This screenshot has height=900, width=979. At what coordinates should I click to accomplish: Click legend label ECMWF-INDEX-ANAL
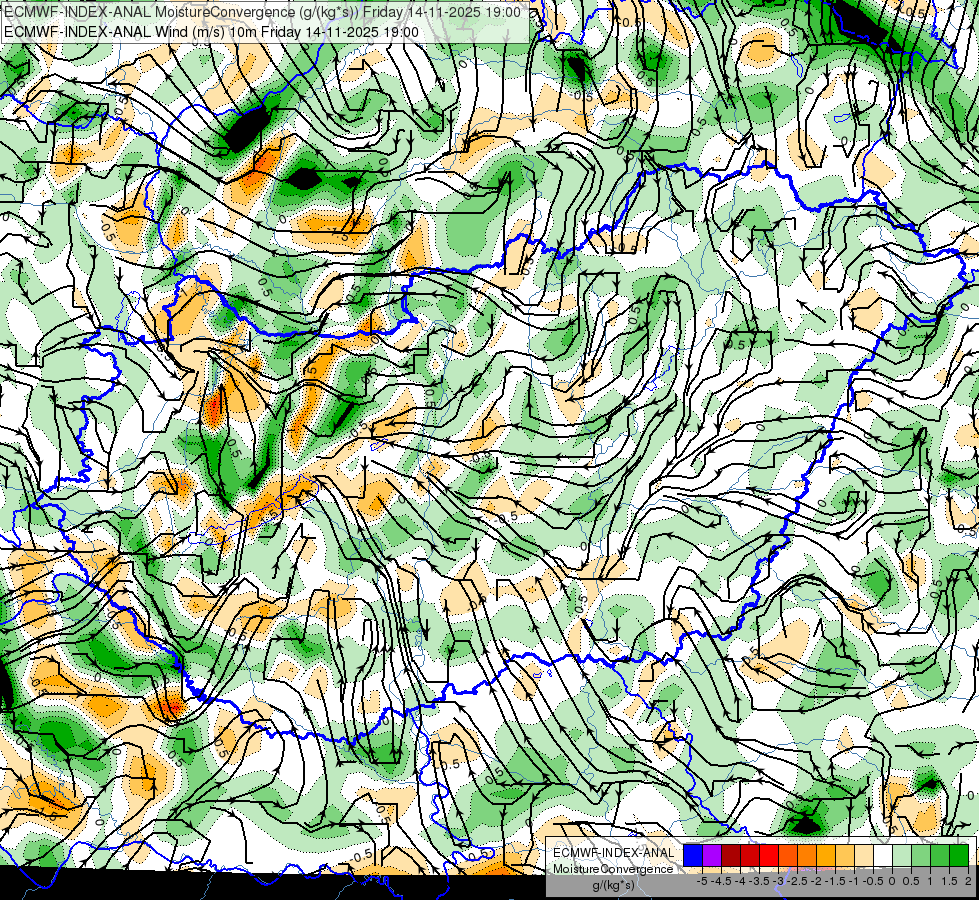(x=614, y=853)
